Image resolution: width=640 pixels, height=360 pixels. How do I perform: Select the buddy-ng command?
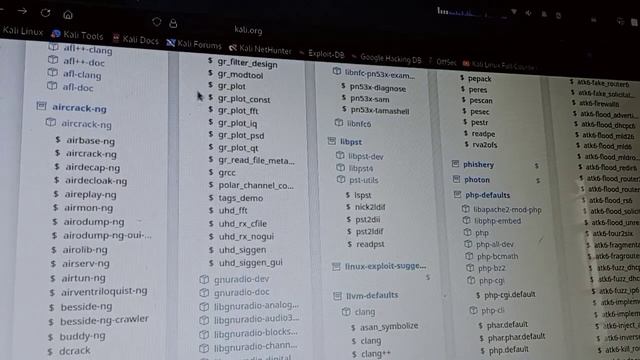click(x=82, y=336)
